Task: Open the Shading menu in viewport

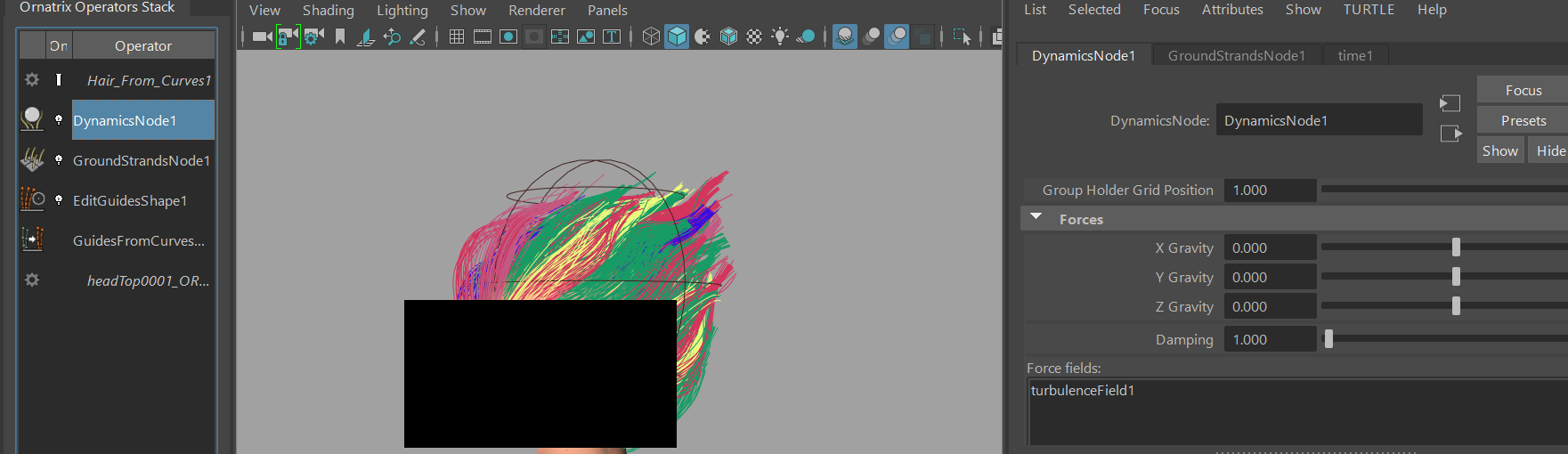Action: 328,11
